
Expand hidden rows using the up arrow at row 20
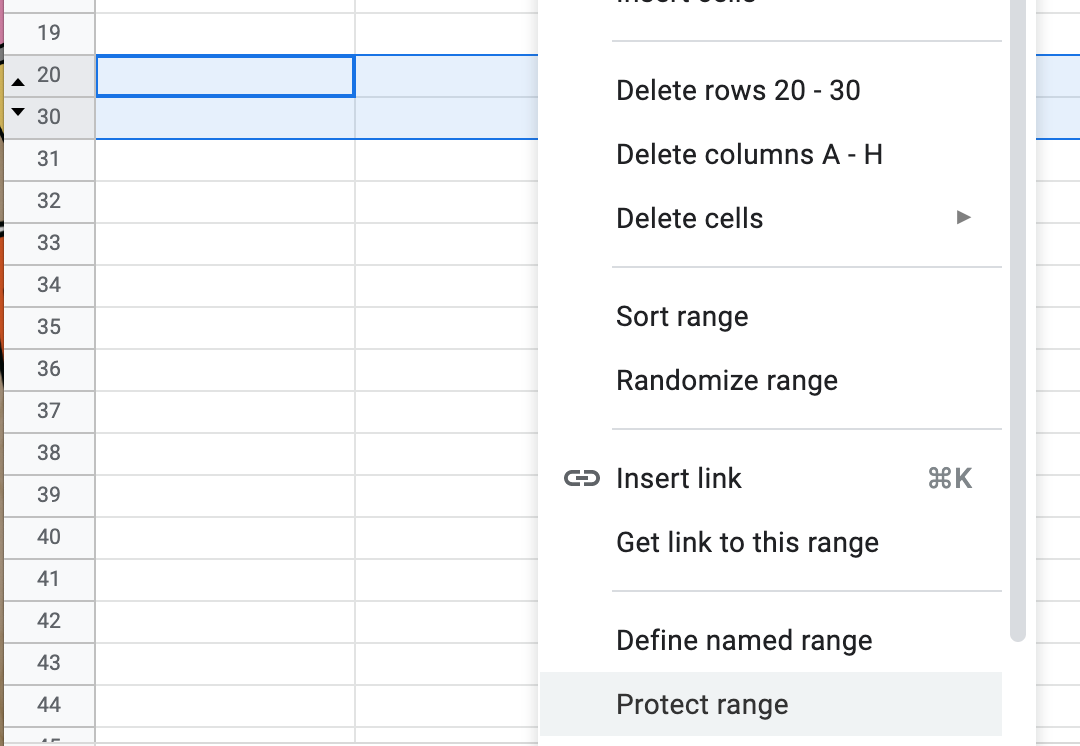coord(18,81)
